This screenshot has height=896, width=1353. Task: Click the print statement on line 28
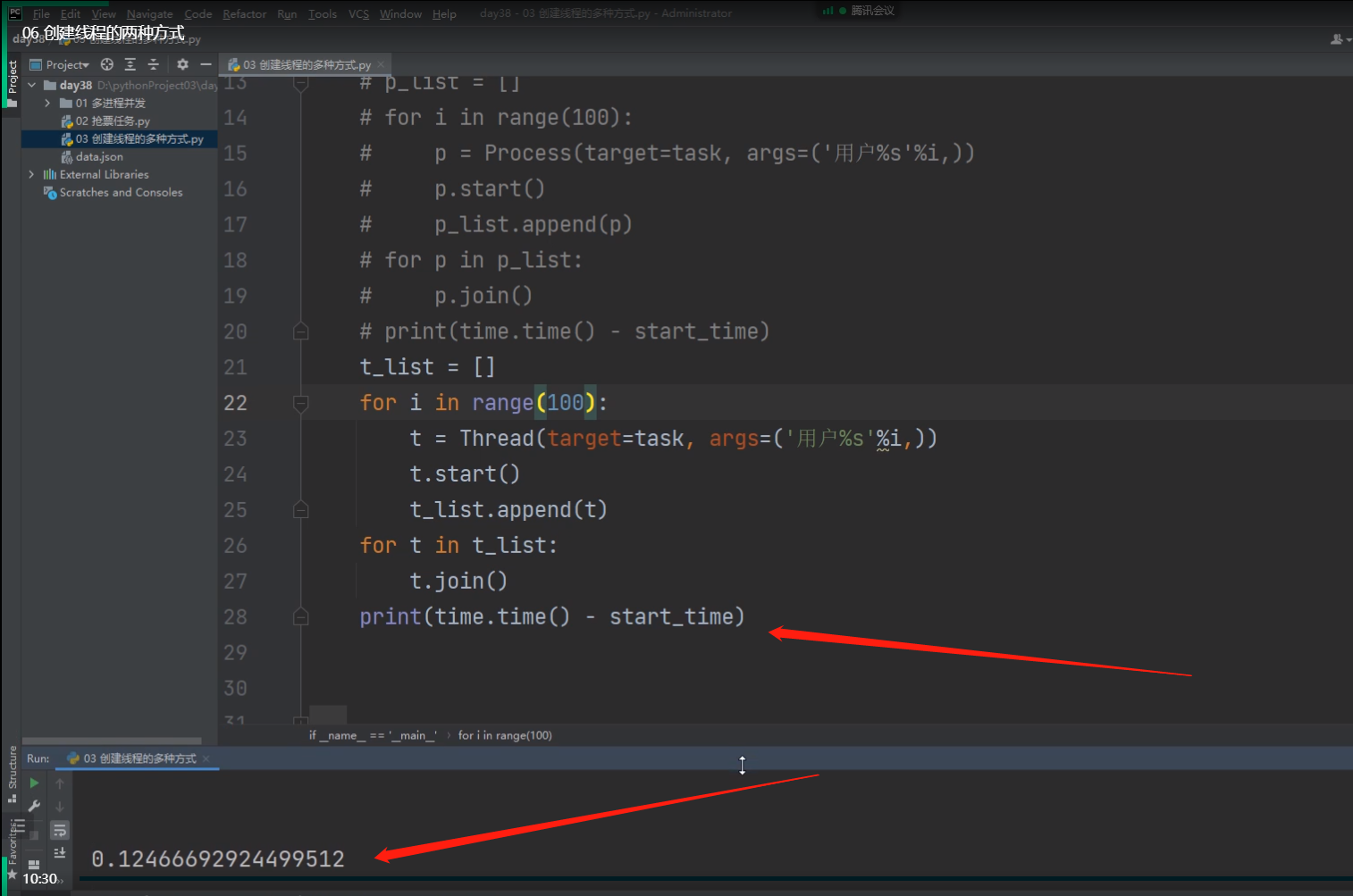[x=552, y=617]
